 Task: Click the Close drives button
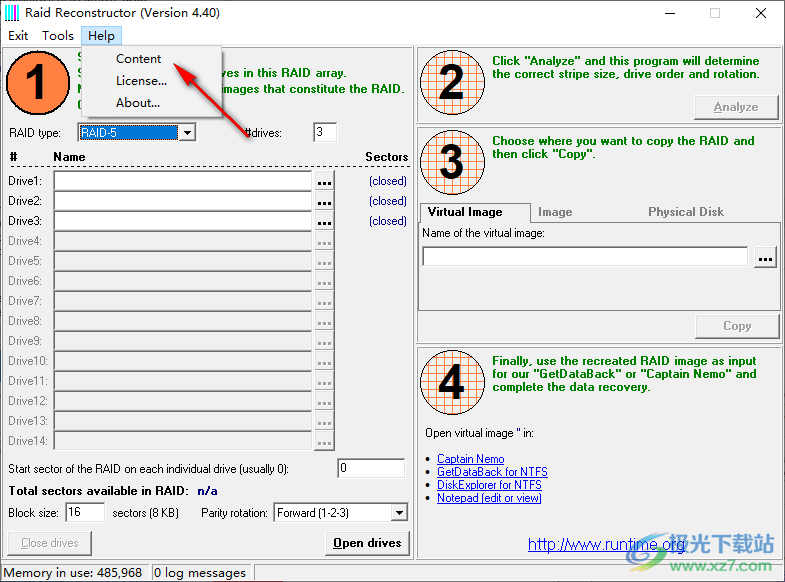50,543
